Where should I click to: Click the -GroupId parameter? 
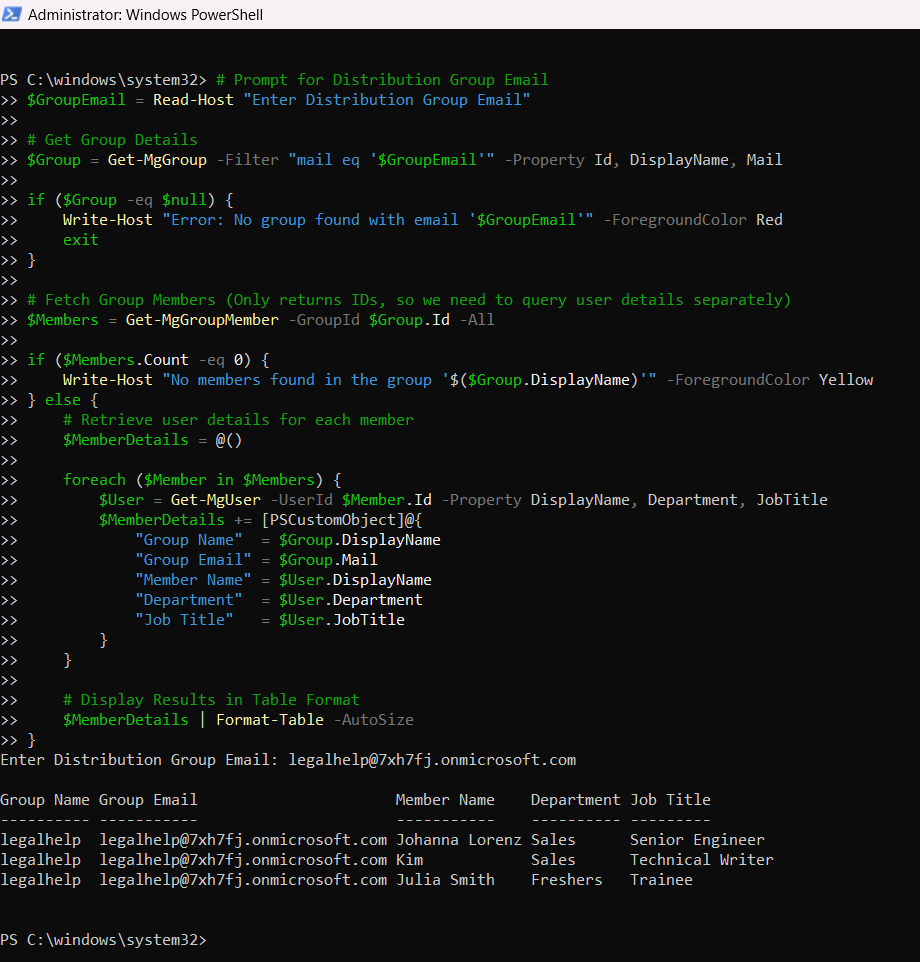pyautogui.click(x=324, y=320)
